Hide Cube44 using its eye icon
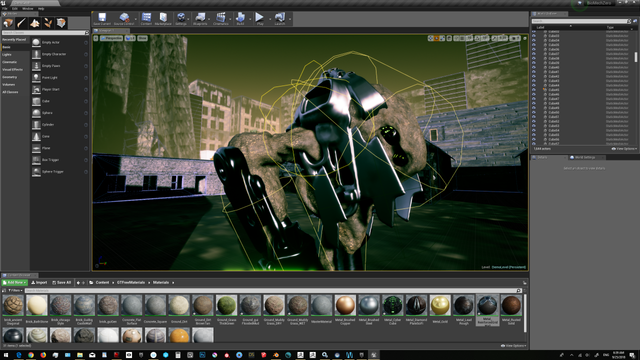 pos(534,85)
